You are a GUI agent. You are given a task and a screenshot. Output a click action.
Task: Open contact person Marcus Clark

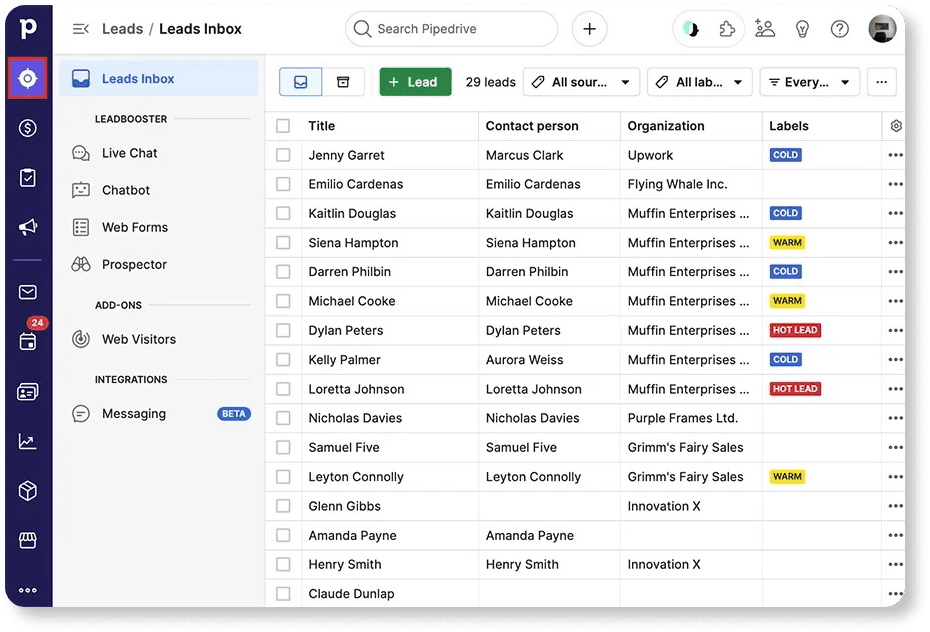524,155
